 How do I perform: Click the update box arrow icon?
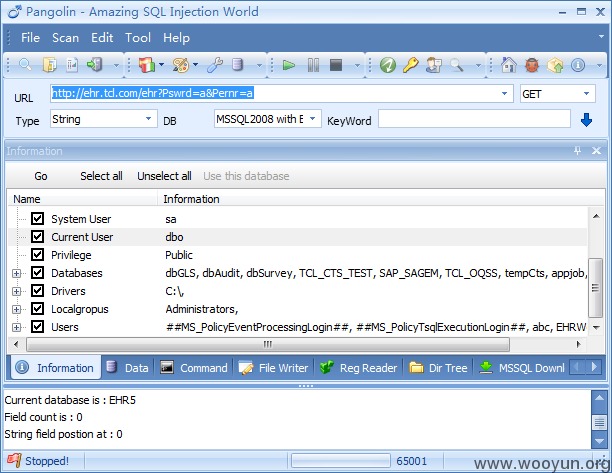pyautogui.click(x=555, y=65)
